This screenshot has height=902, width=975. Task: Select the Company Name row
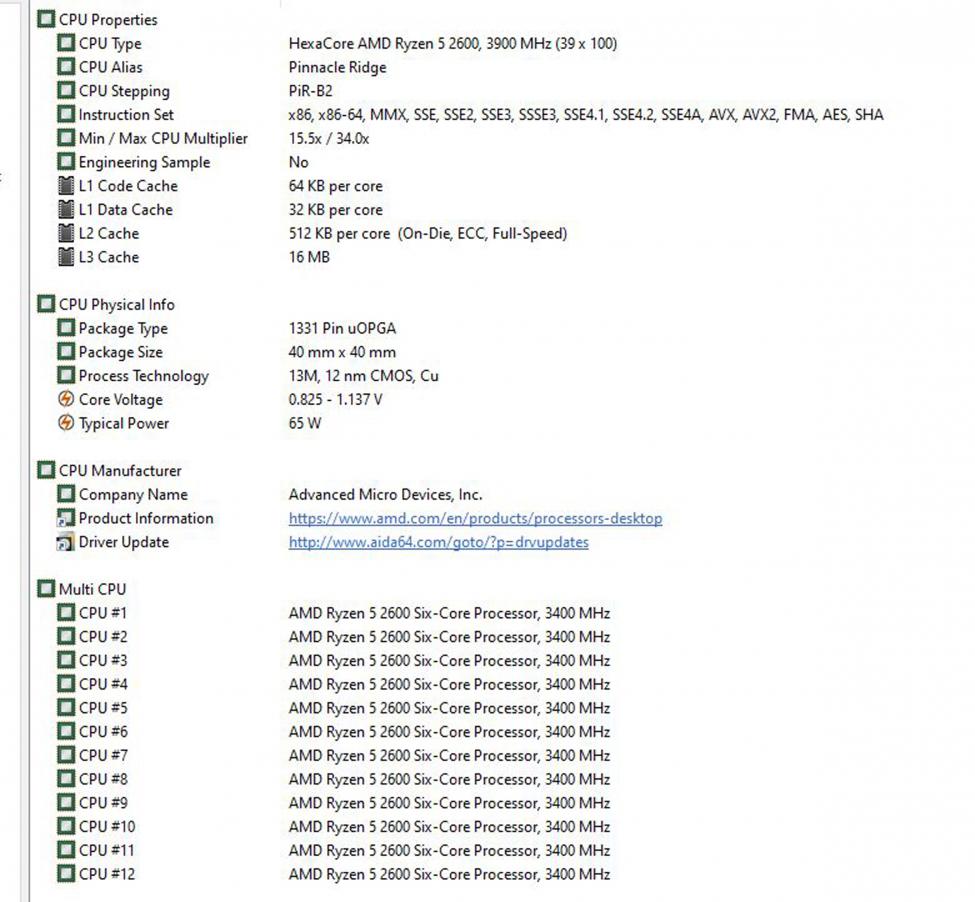coord(133,495)
